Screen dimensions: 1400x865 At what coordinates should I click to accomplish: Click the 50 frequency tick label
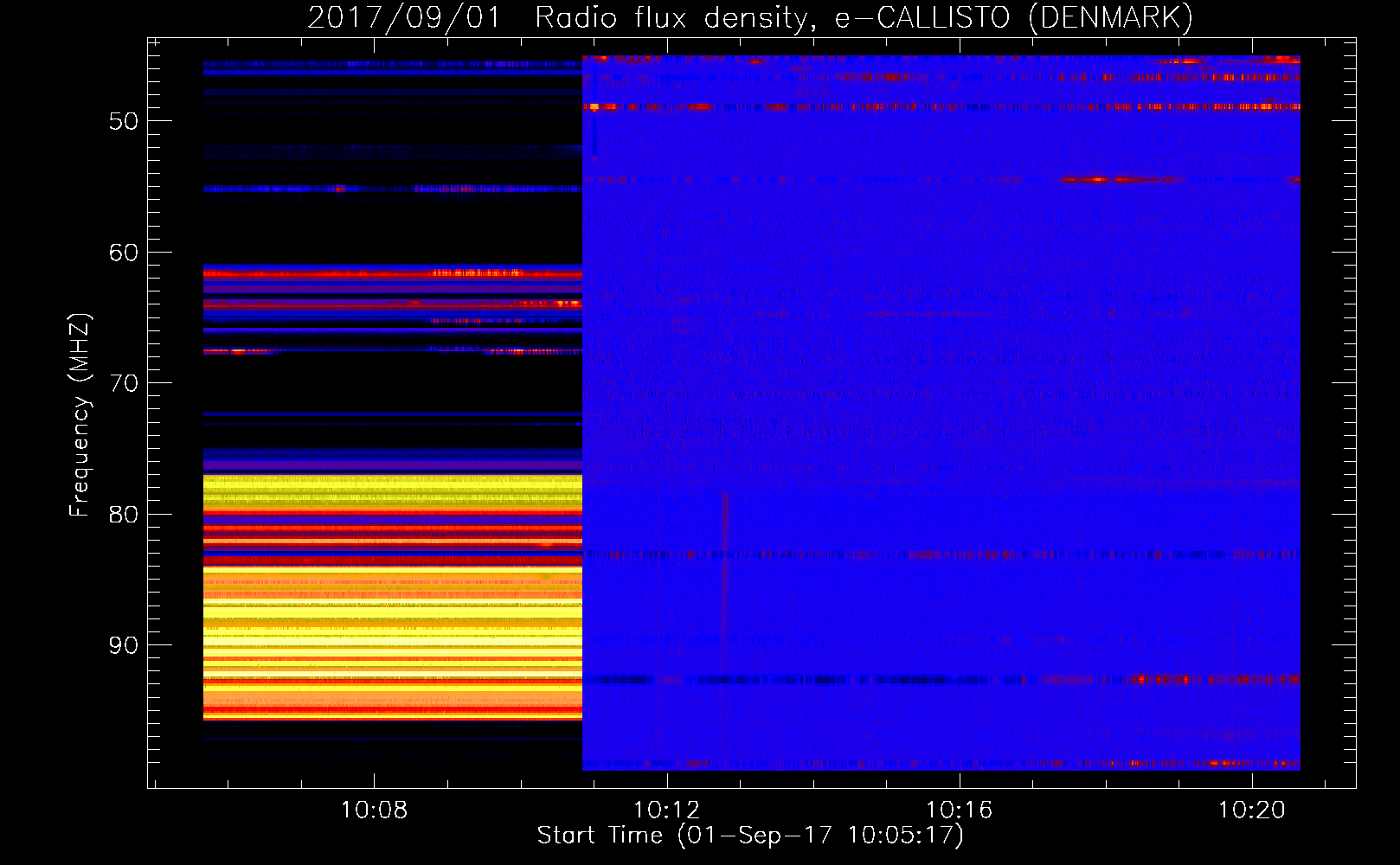(124, 121)
